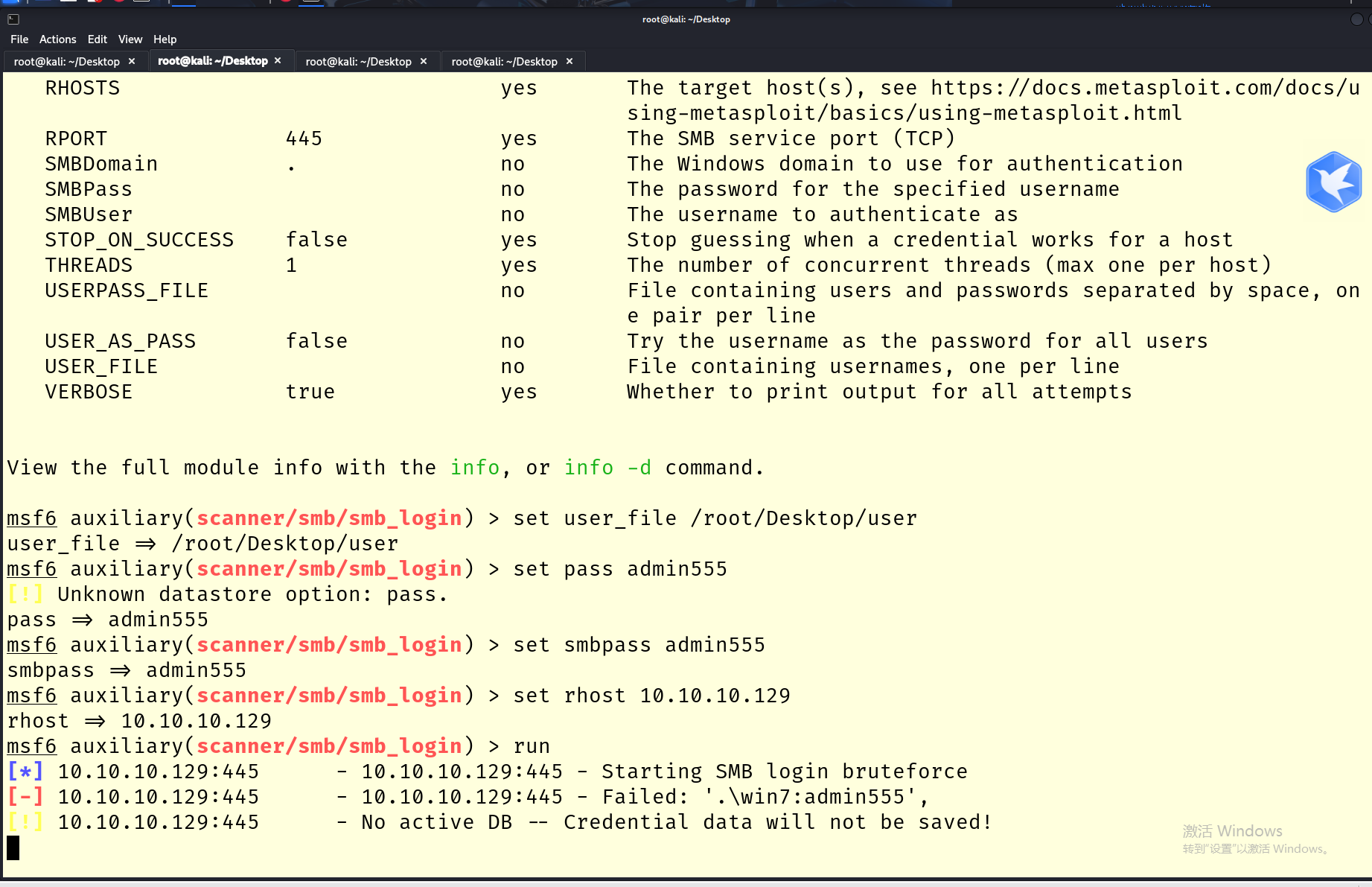Image resolution: width=1372 pixels, height=887 pixels.
Task: Click the blue bird floating icon
Action: tap(1334, 182)
